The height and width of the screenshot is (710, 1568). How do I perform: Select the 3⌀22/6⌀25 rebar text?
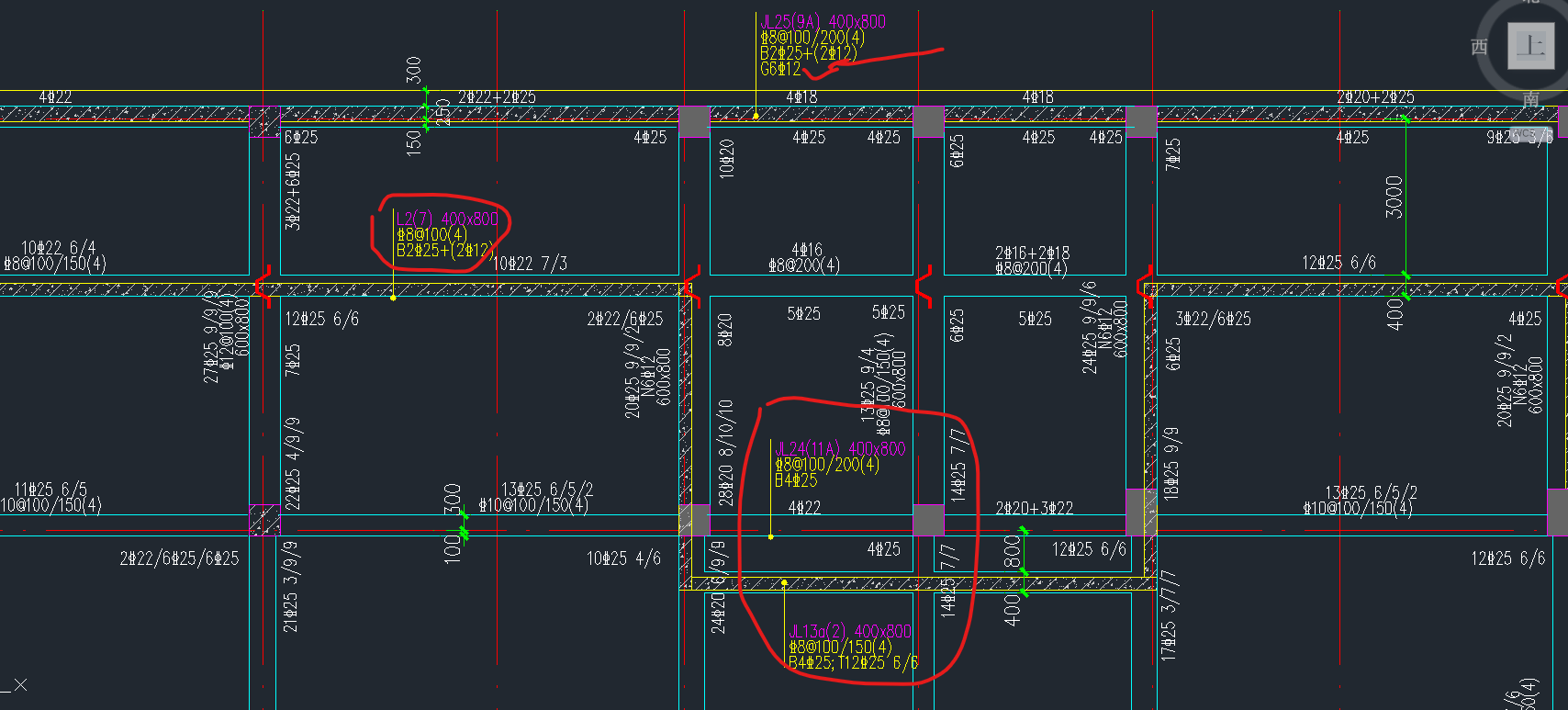click(x=1213, y=319)
